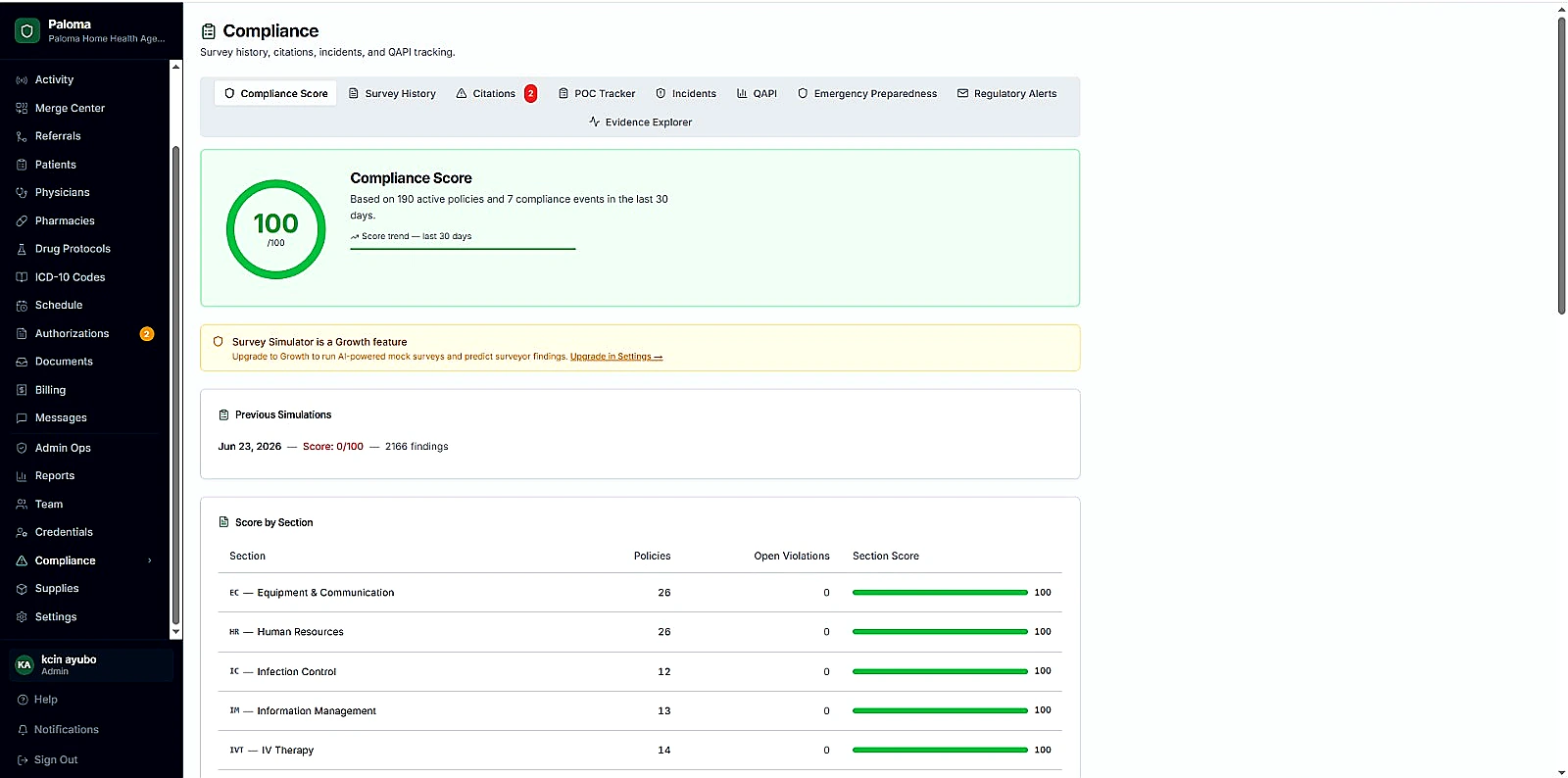Click the 'Score by Section' heading
Viewport: 1568px width, 778px height.
click(x=274, y=523)
